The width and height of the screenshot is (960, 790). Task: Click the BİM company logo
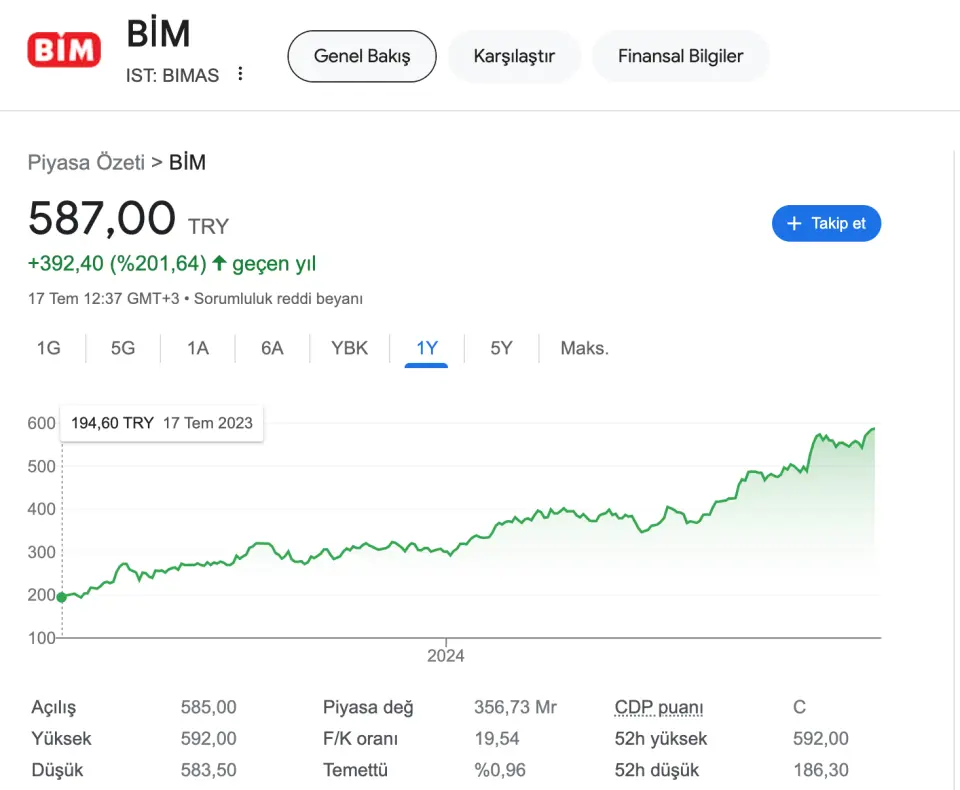coord(64,50)
